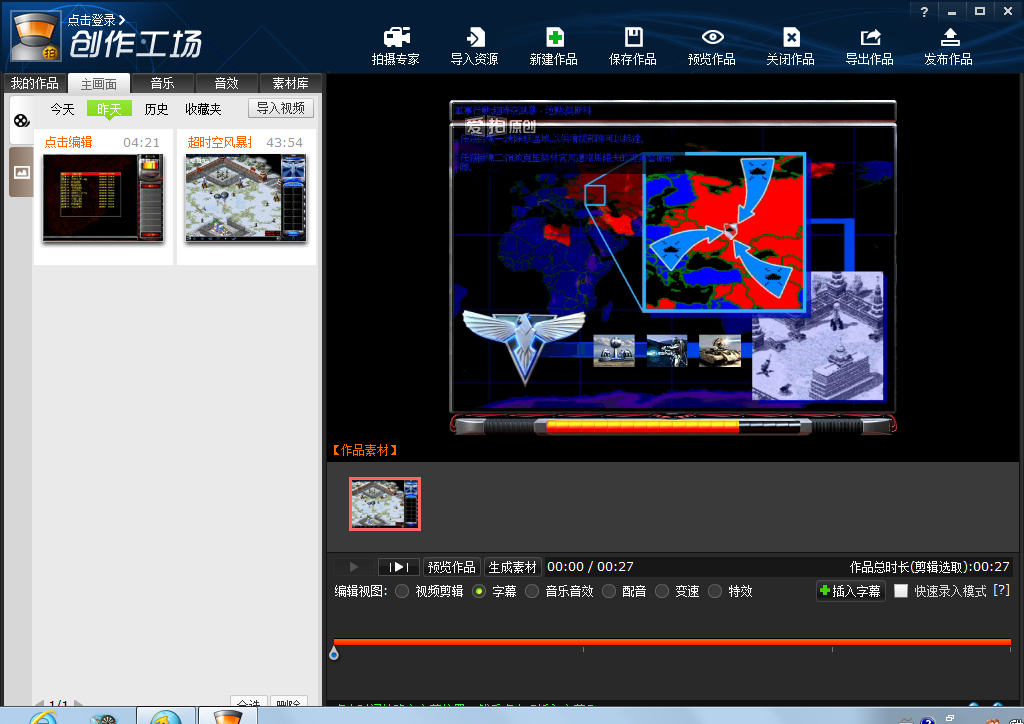Screen dimensions: 1024x724
Task: Click the timeline playhead marker
Action: (x=333, y=653)
